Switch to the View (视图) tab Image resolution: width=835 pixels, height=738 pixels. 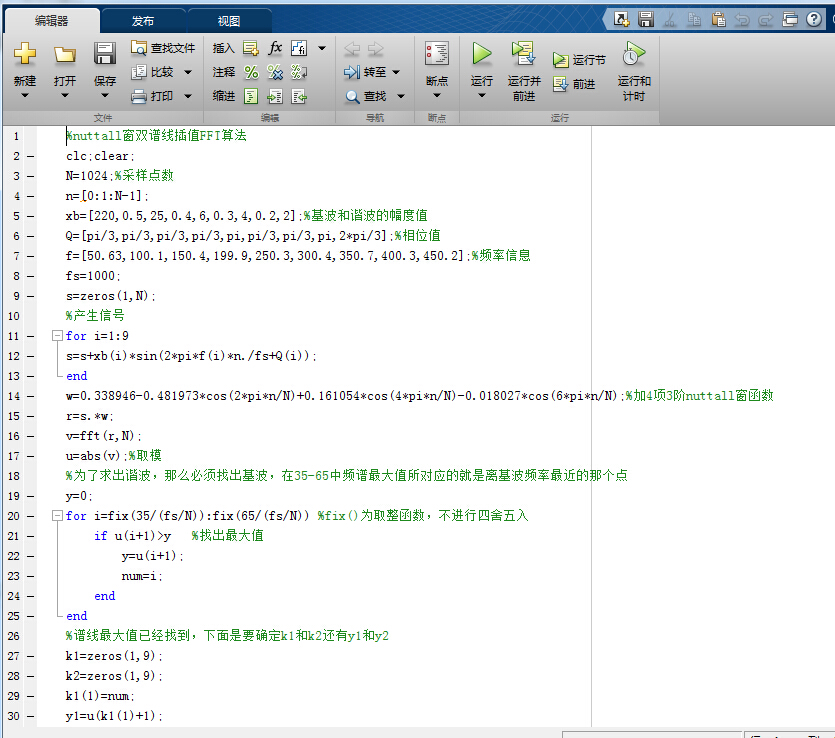229,21
